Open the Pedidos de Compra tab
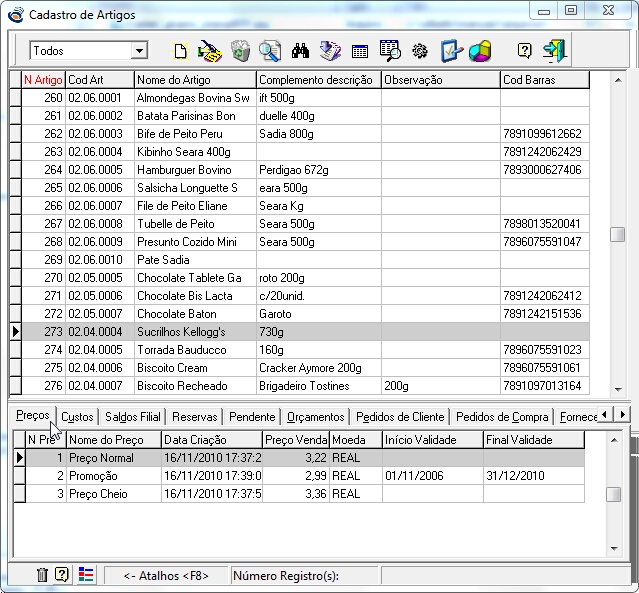This screenshot has height=593, width=639. [x=502, y=417]
